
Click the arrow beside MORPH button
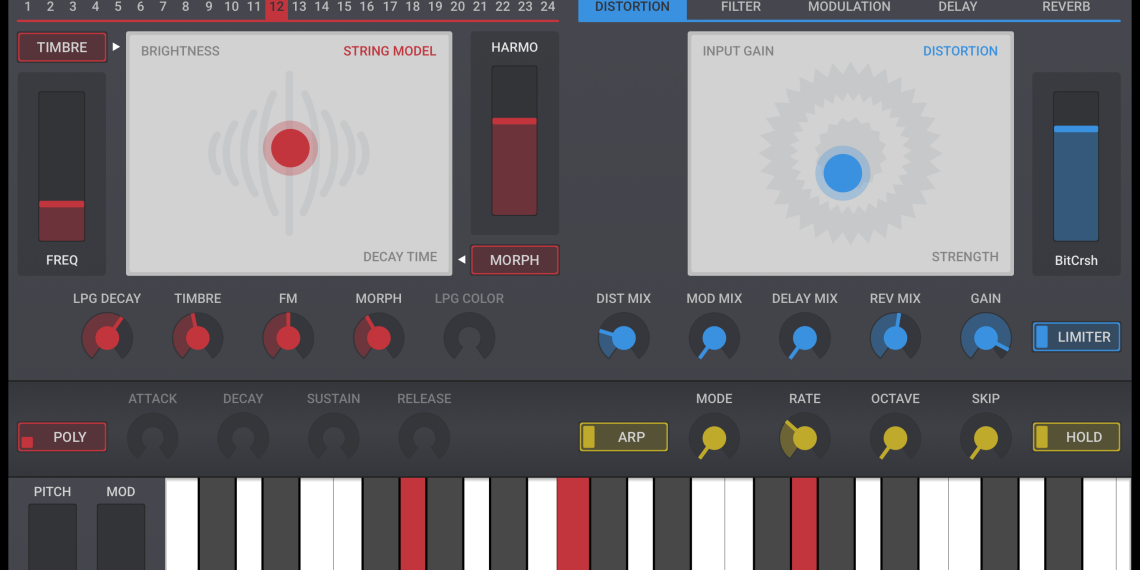click(462, 260)
